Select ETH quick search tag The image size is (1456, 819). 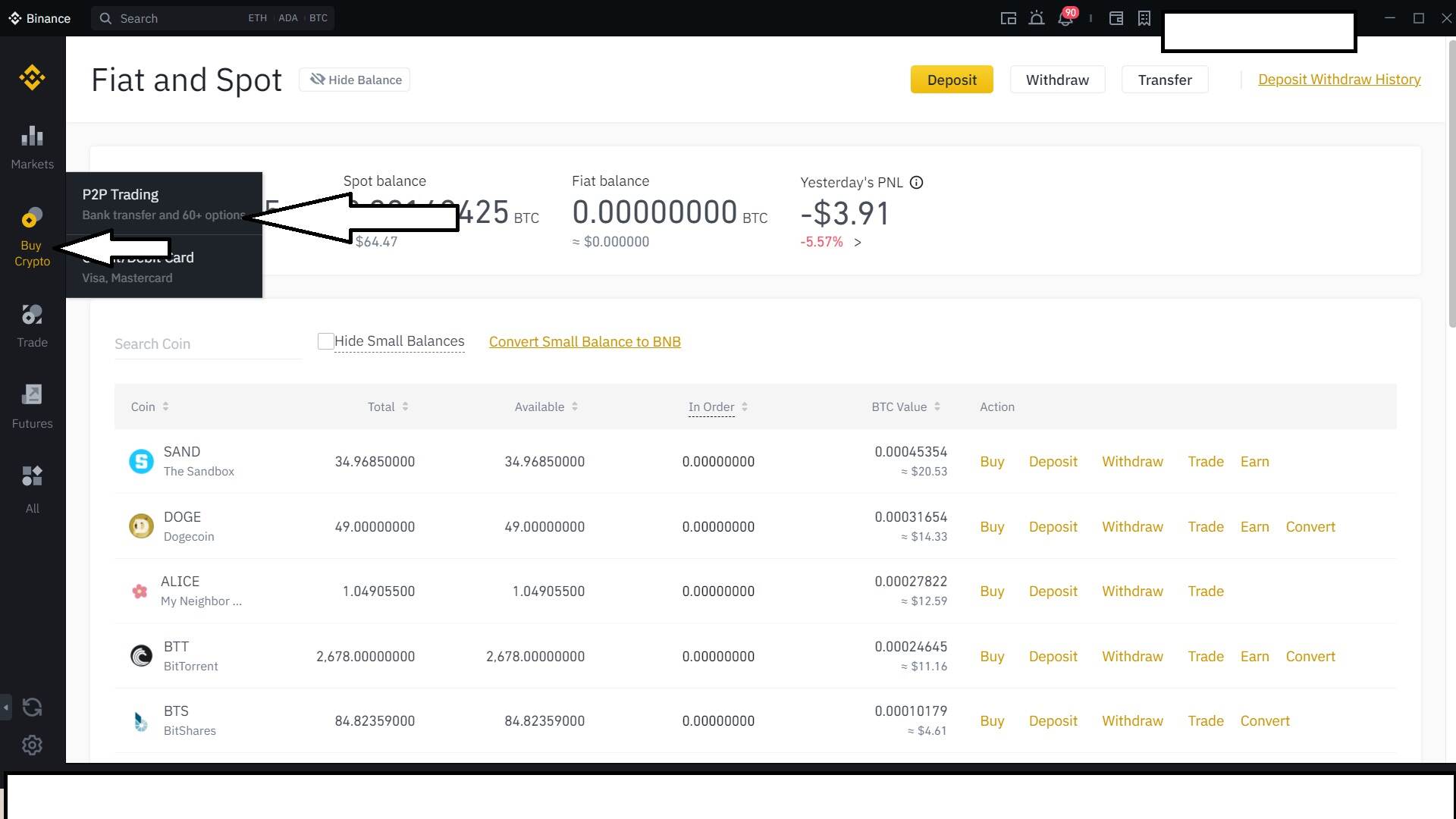click(x=257, y=18)
